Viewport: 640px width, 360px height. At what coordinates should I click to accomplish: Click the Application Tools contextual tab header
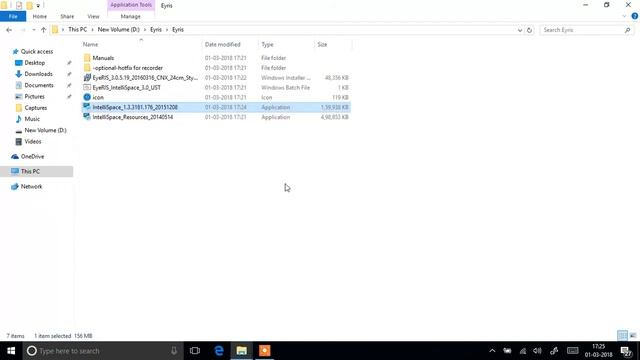131,5
